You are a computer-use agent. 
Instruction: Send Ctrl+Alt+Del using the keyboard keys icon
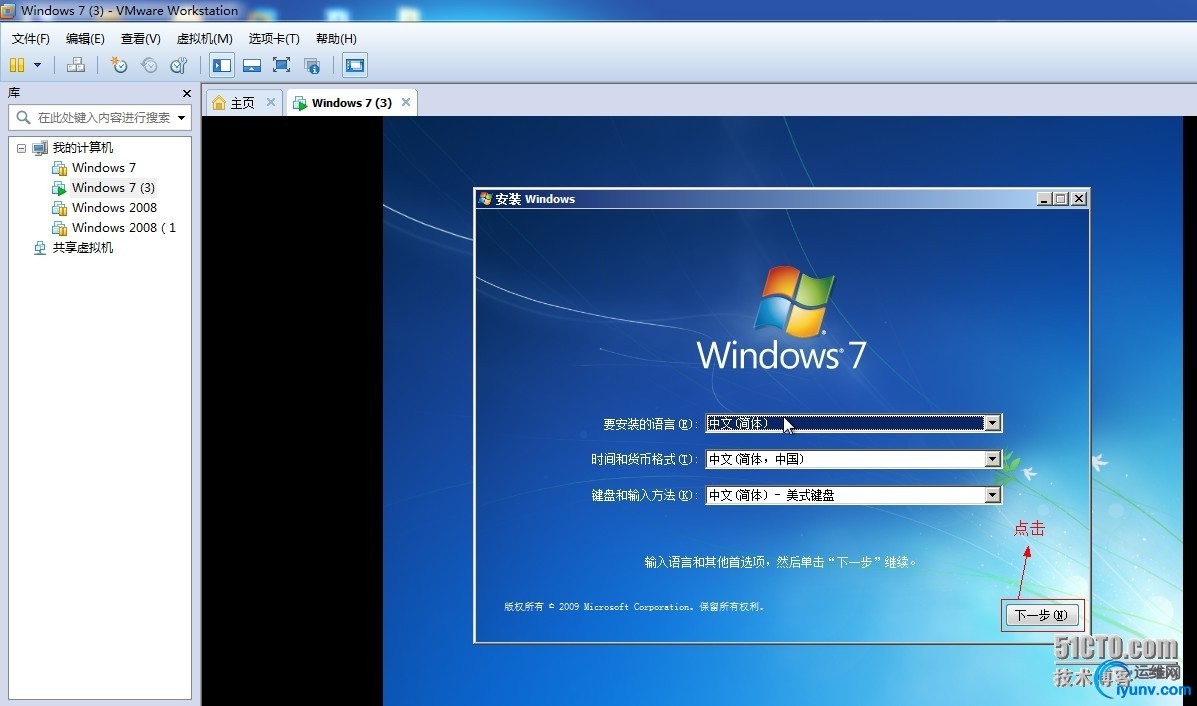76,65
